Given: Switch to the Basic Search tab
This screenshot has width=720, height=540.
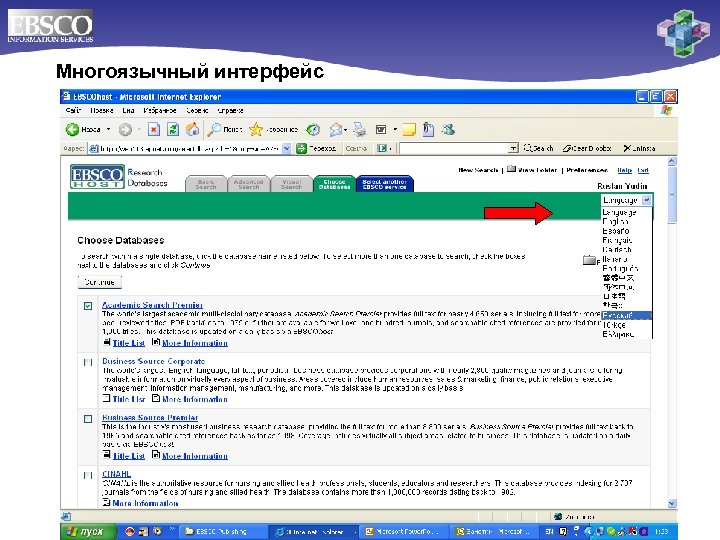Looking at the screenshot, I should pyautogui.click(x=206, y=184).
